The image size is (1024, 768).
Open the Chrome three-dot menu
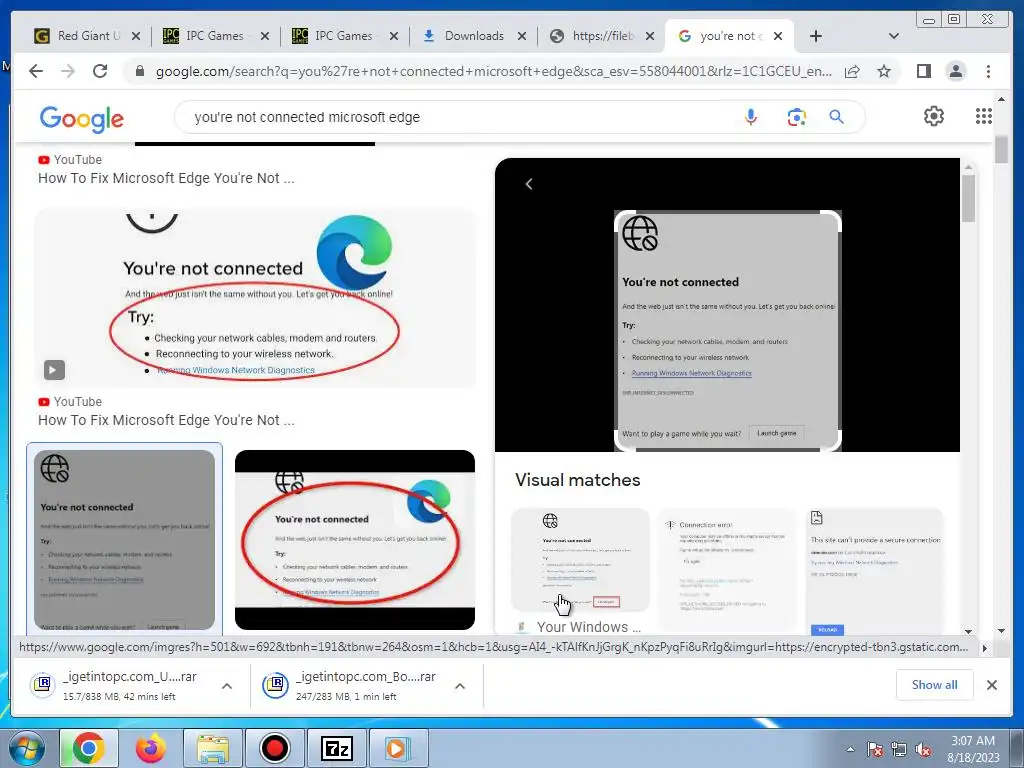tap(988, 71)
